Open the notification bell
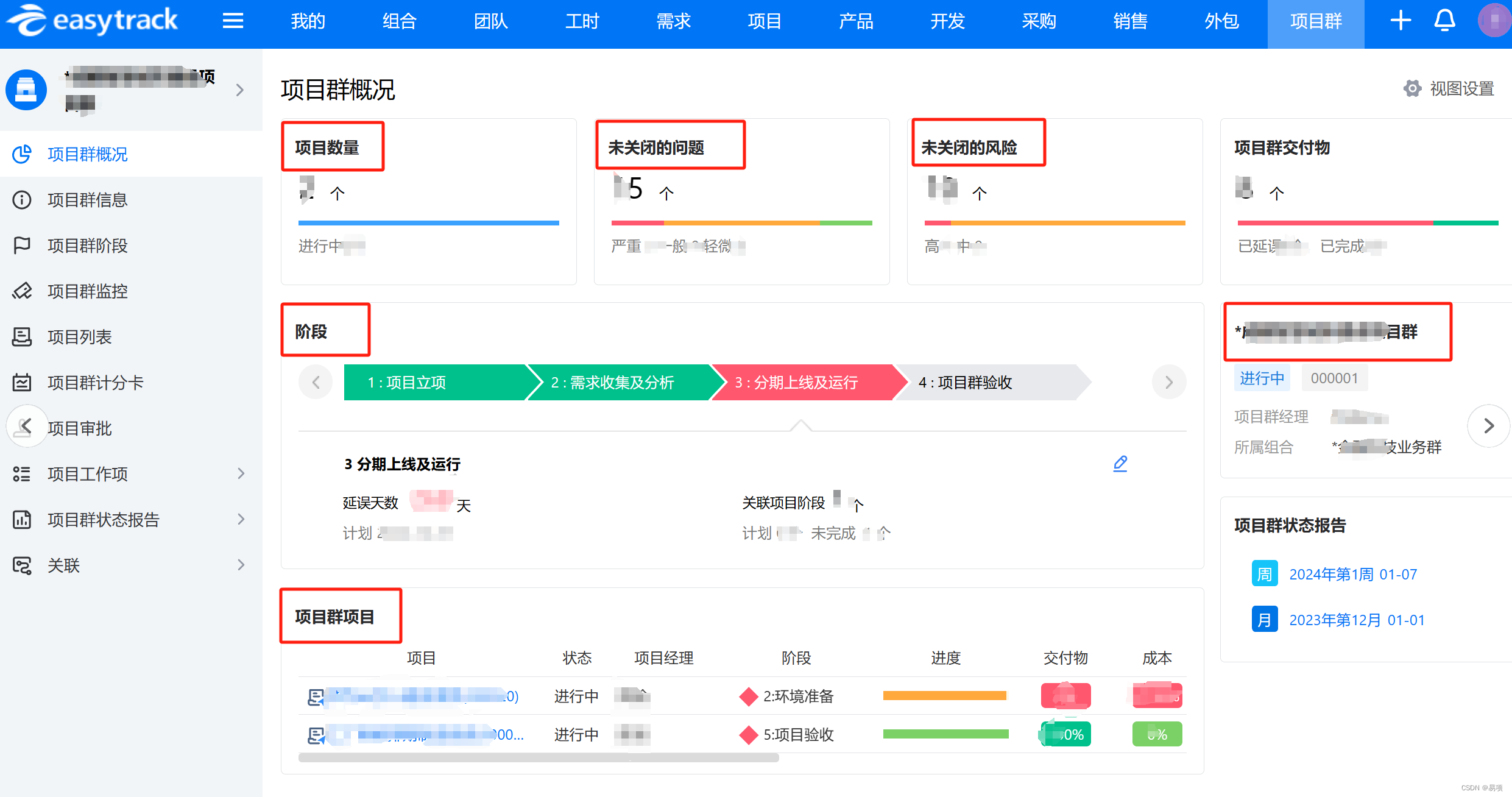The height and width of the screenshot is (797, 1512). 1444,21
